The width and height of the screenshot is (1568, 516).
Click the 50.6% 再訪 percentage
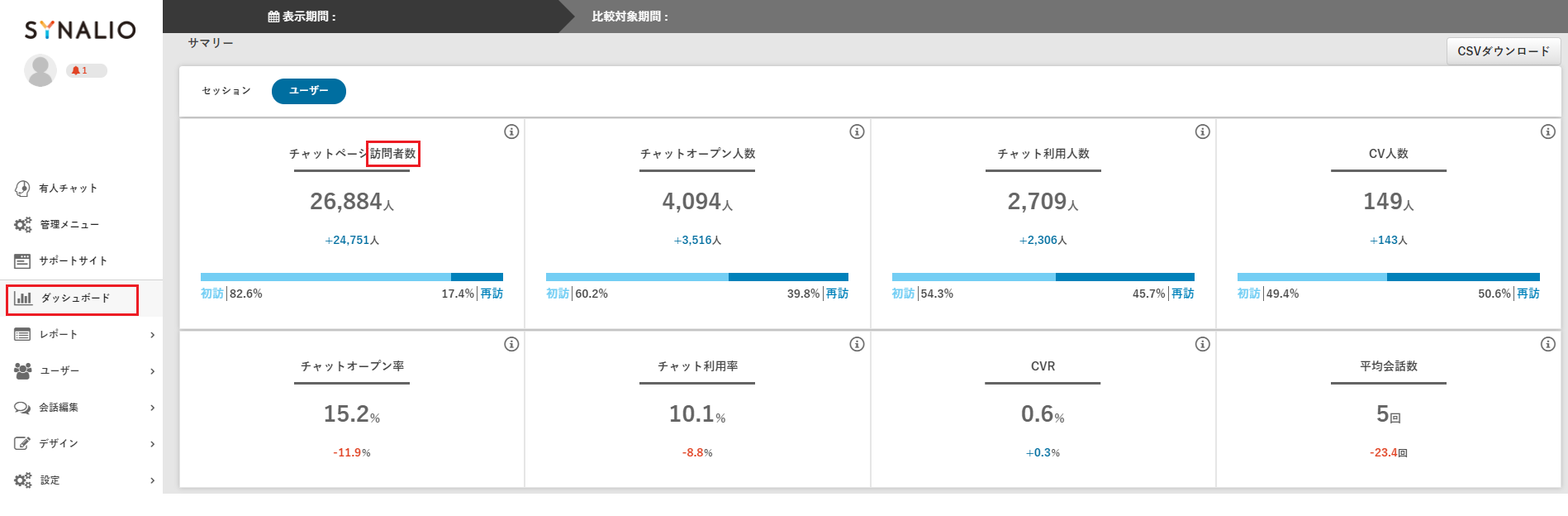[x=1494, y=294]
